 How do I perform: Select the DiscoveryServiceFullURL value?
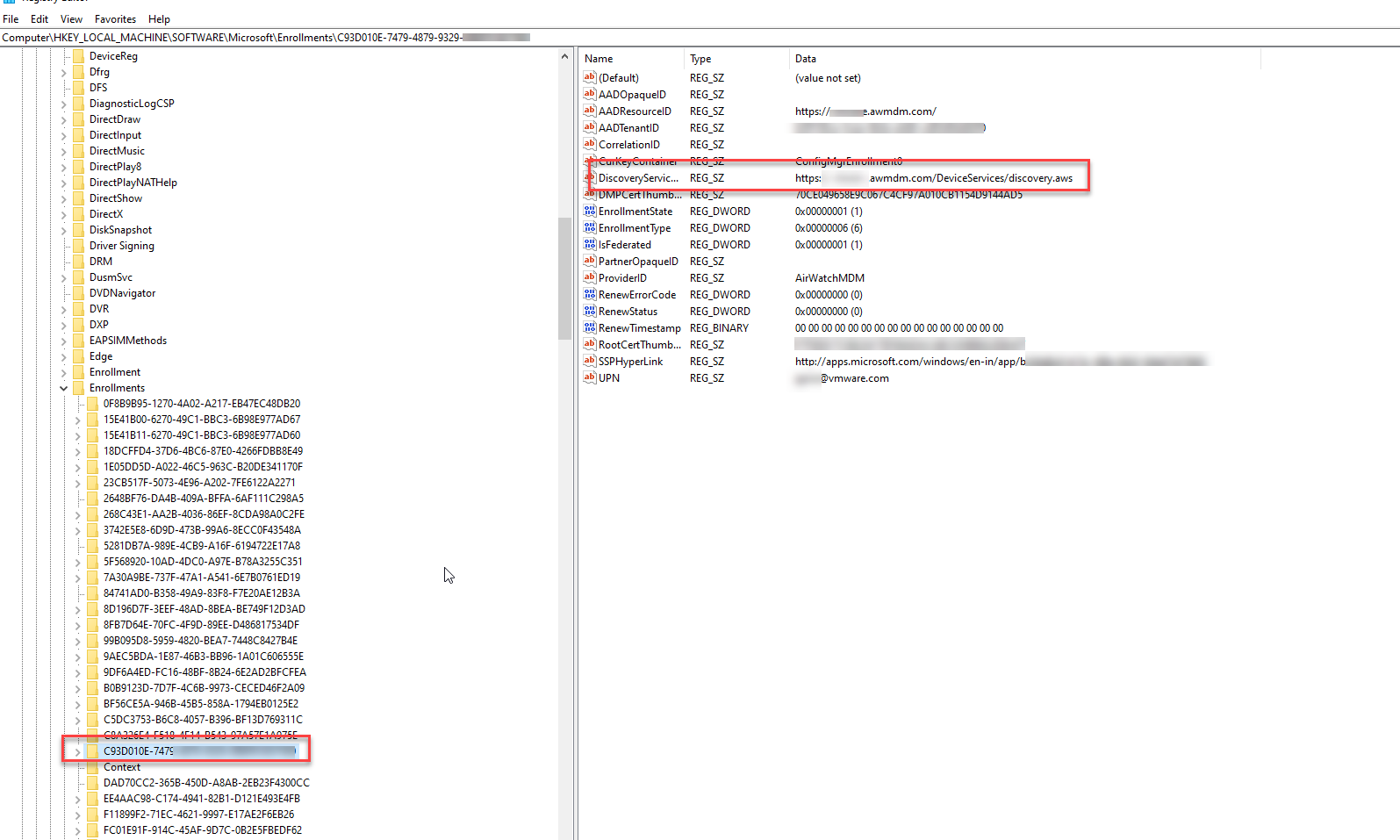tap(638, 178)
